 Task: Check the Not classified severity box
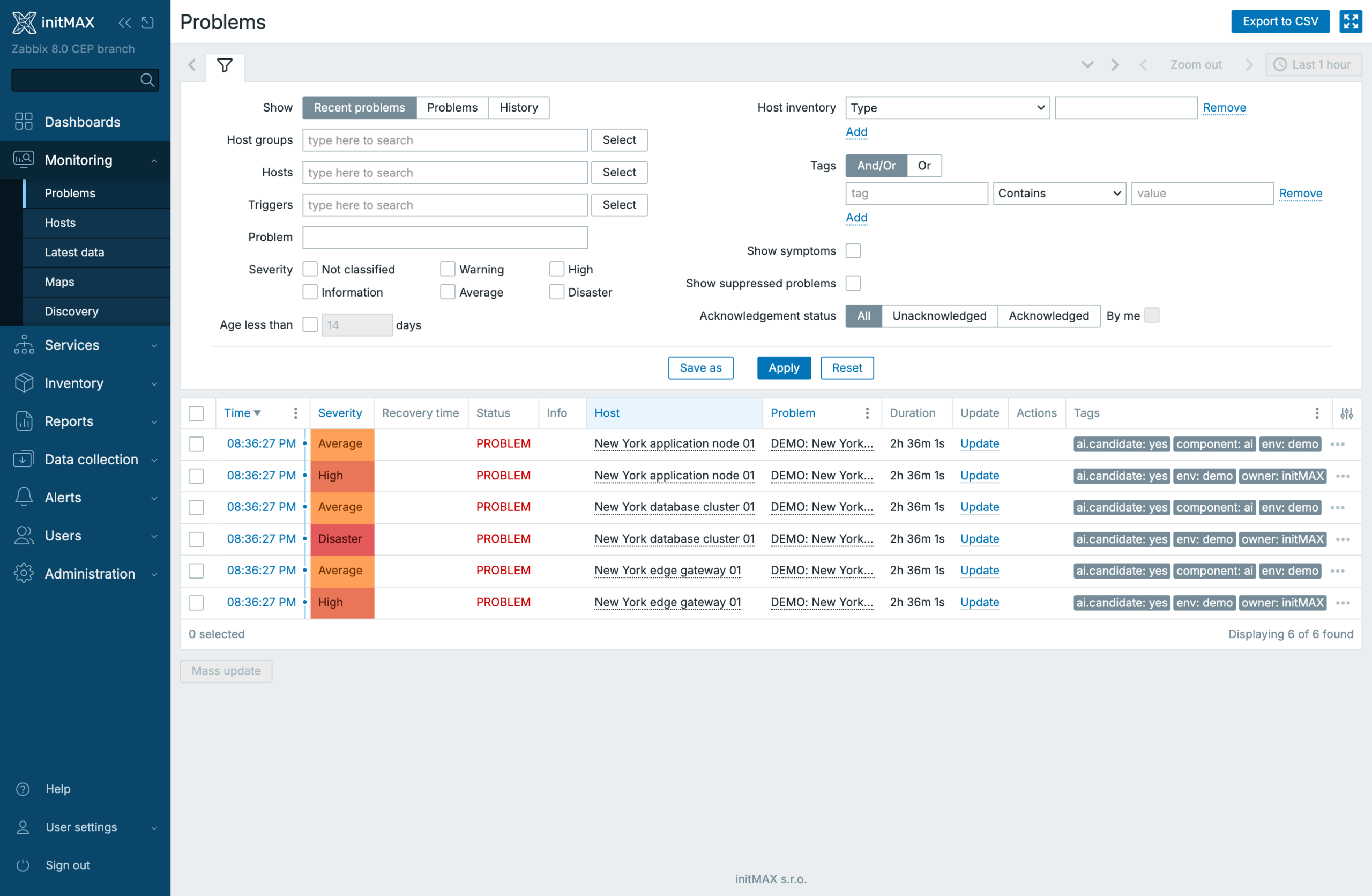[310, 269]
